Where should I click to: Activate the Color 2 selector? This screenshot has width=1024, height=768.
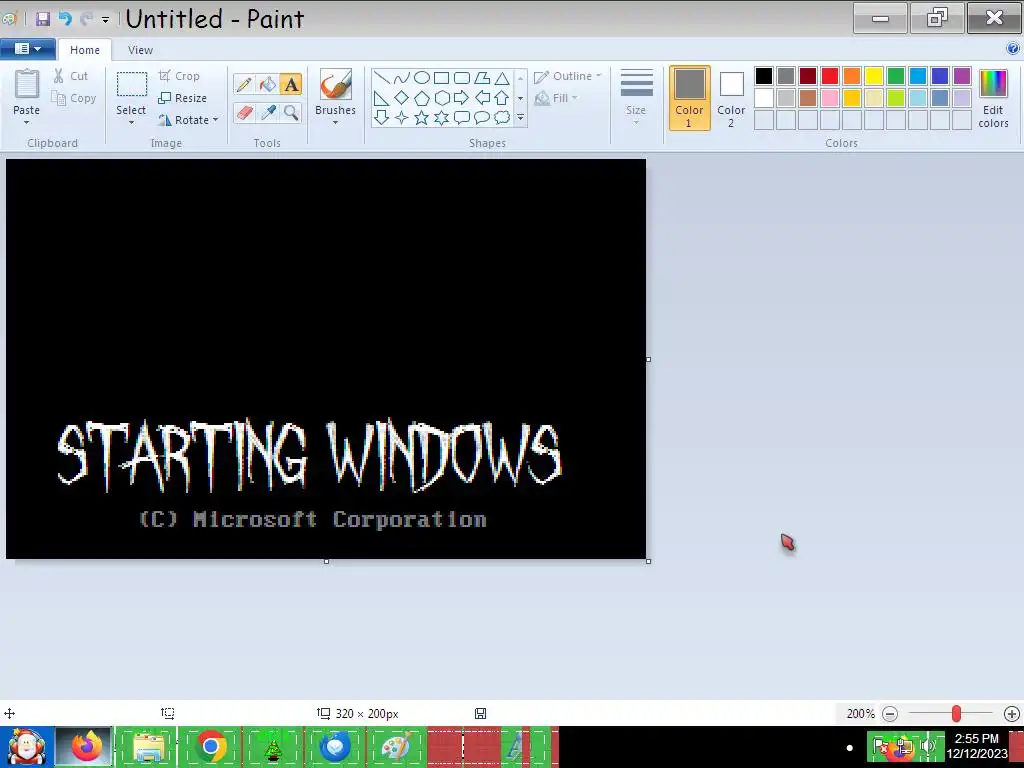click(x=731, y=98)
